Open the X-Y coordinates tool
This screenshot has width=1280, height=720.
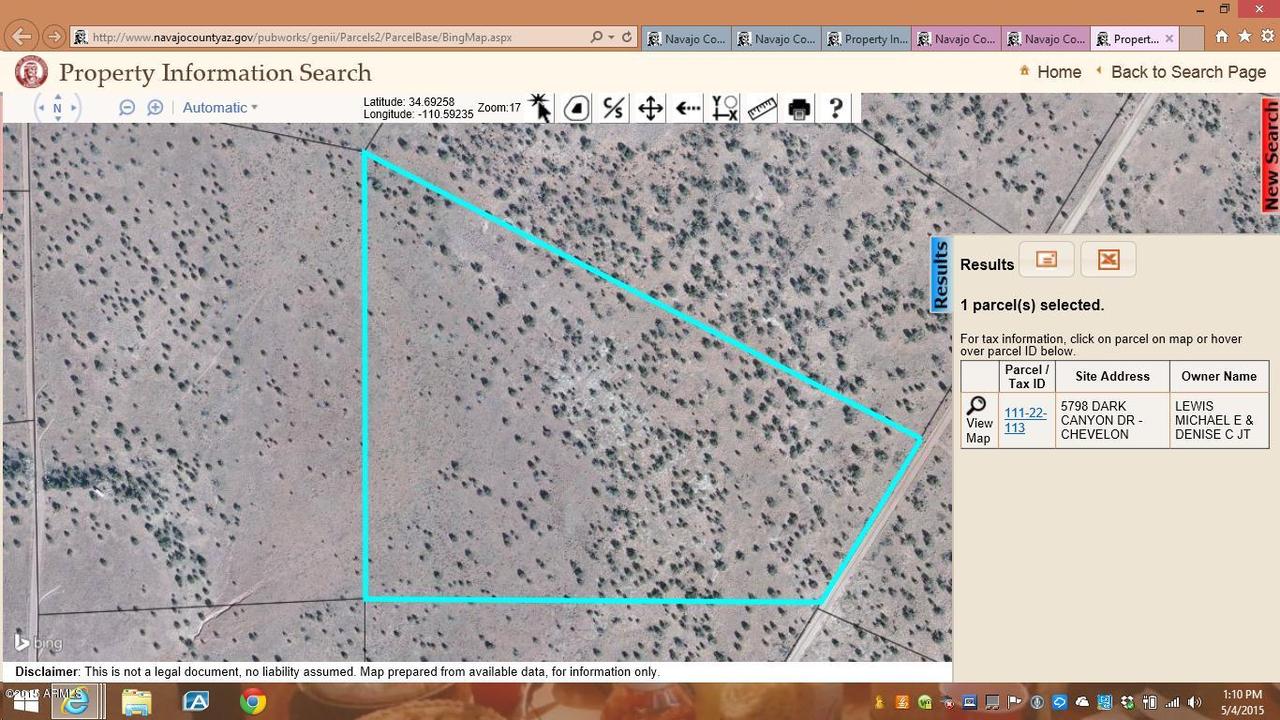723,108
